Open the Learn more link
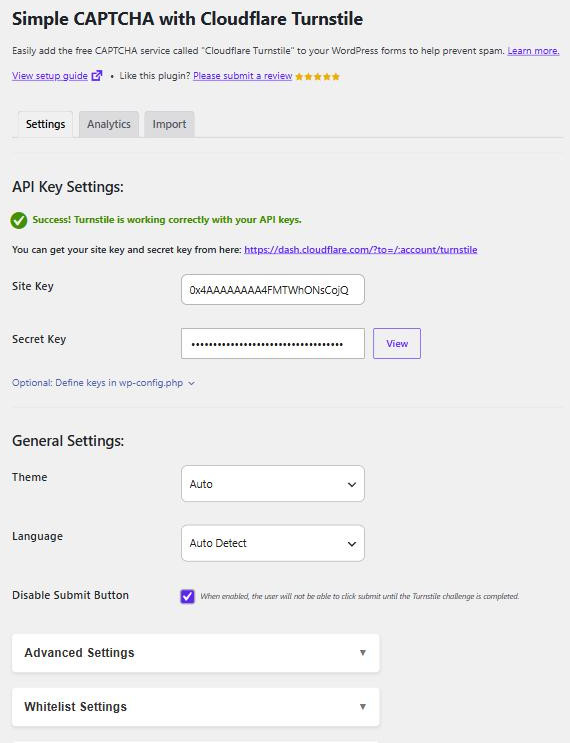This screenshot has width=570, height=743. tap(534, 51)
